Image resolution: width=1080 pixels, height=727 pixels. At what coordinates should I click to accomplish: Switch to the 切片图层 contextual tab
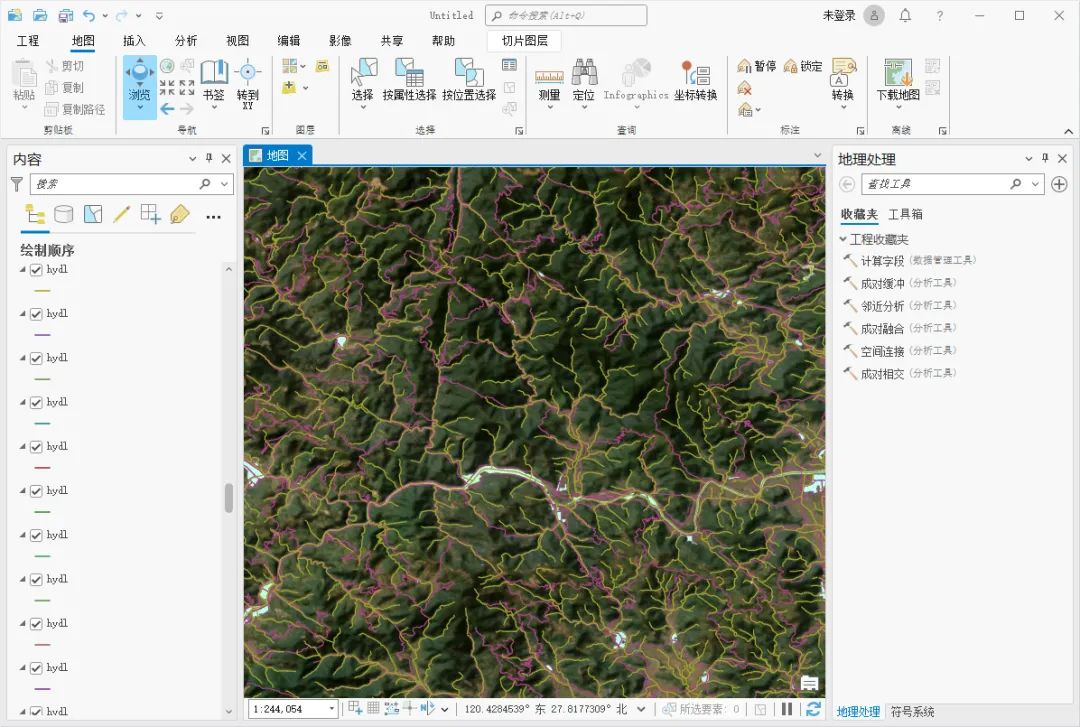524,41
